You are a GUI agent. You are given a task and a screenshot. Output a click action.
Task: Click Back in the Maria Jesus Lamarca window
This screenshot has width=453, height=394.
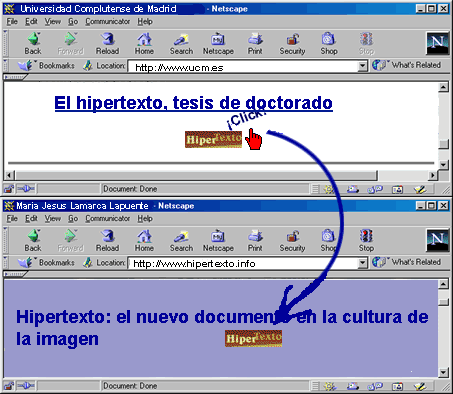pos(33,241)
